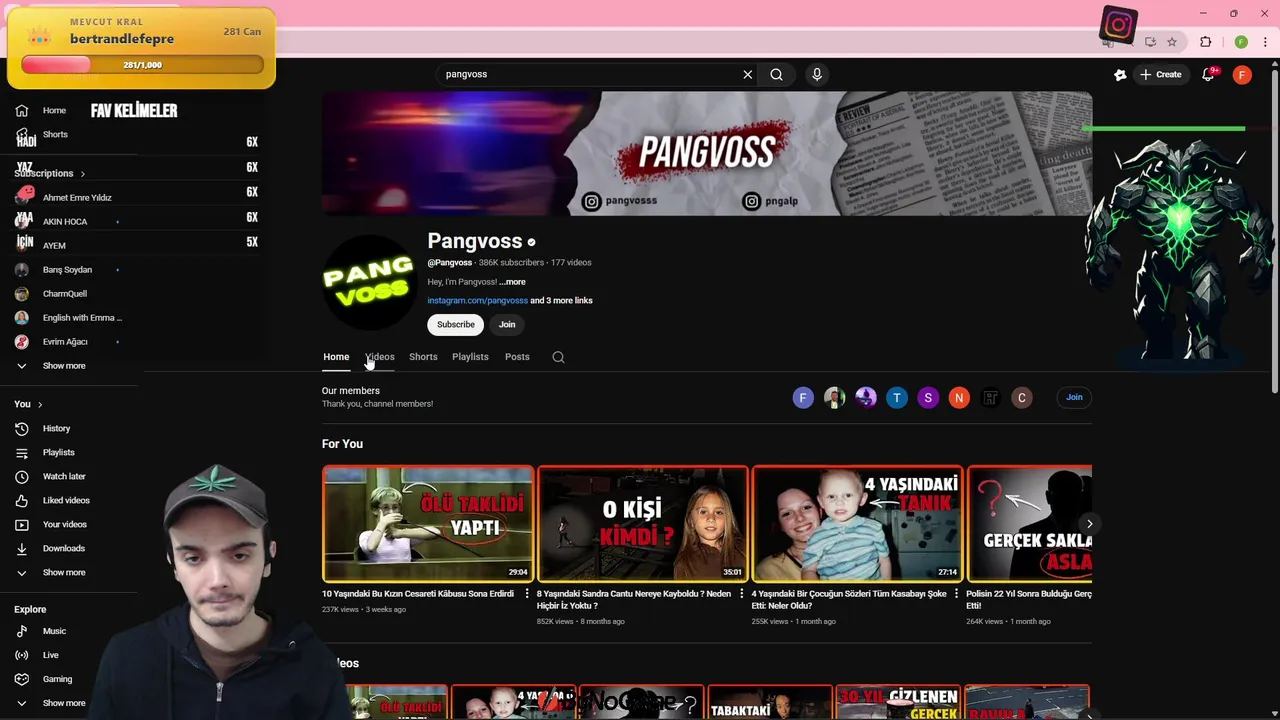Open the green F Chrome profile
This screenshot has height=720, width=1280.
pos(1241,42)
